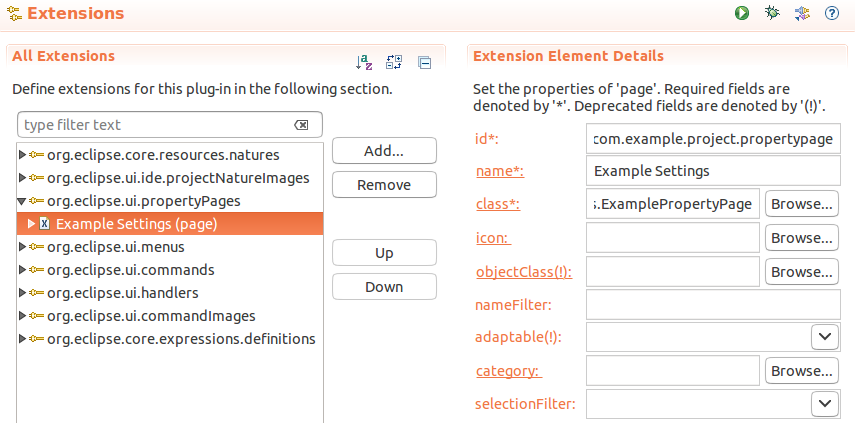Open the selectionFilter dropdown
Screen dimensions: 857x423
(x=825, y=404)
